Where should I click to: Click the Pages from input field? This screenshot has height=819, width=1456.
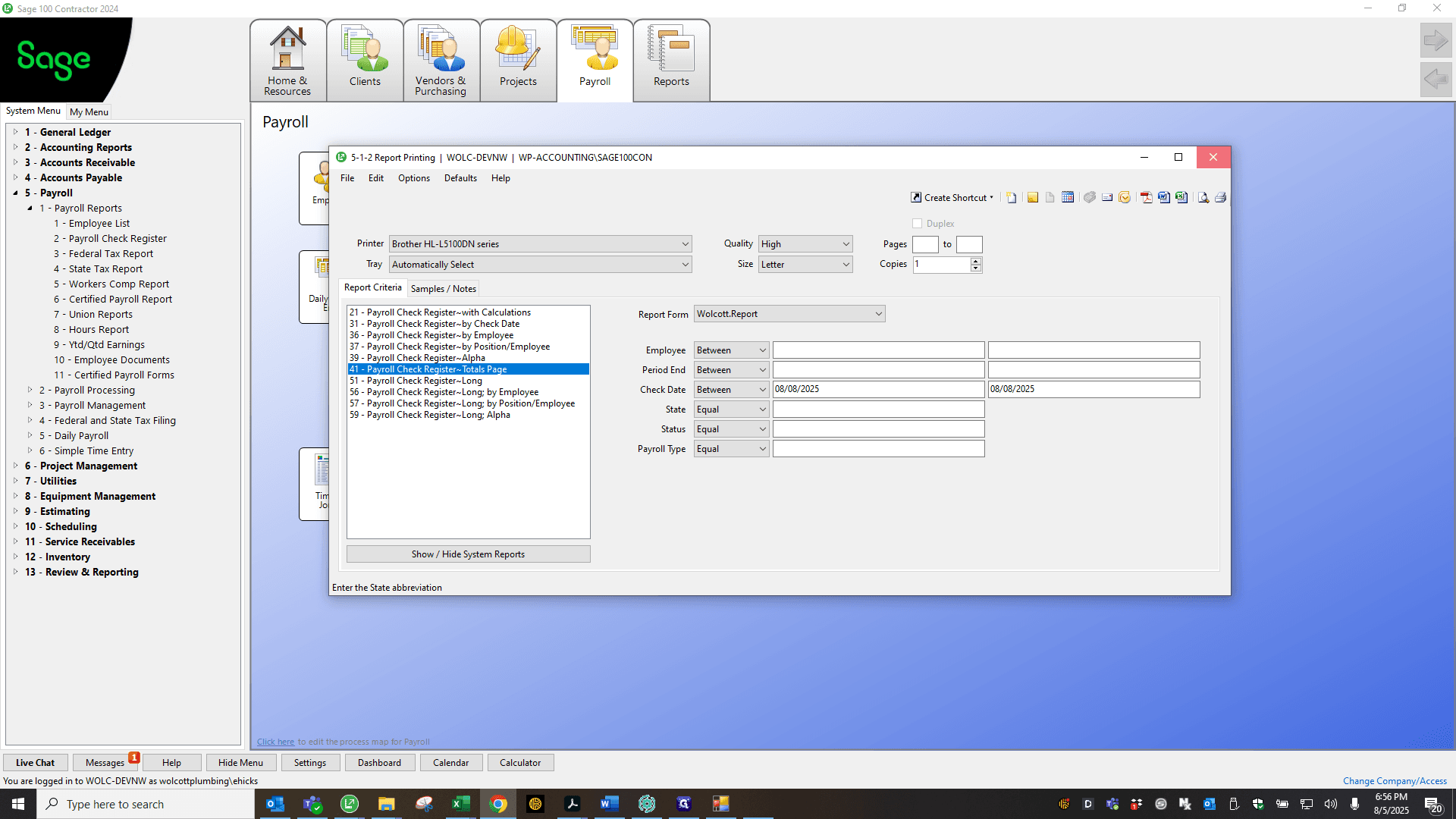click(925, 244)
